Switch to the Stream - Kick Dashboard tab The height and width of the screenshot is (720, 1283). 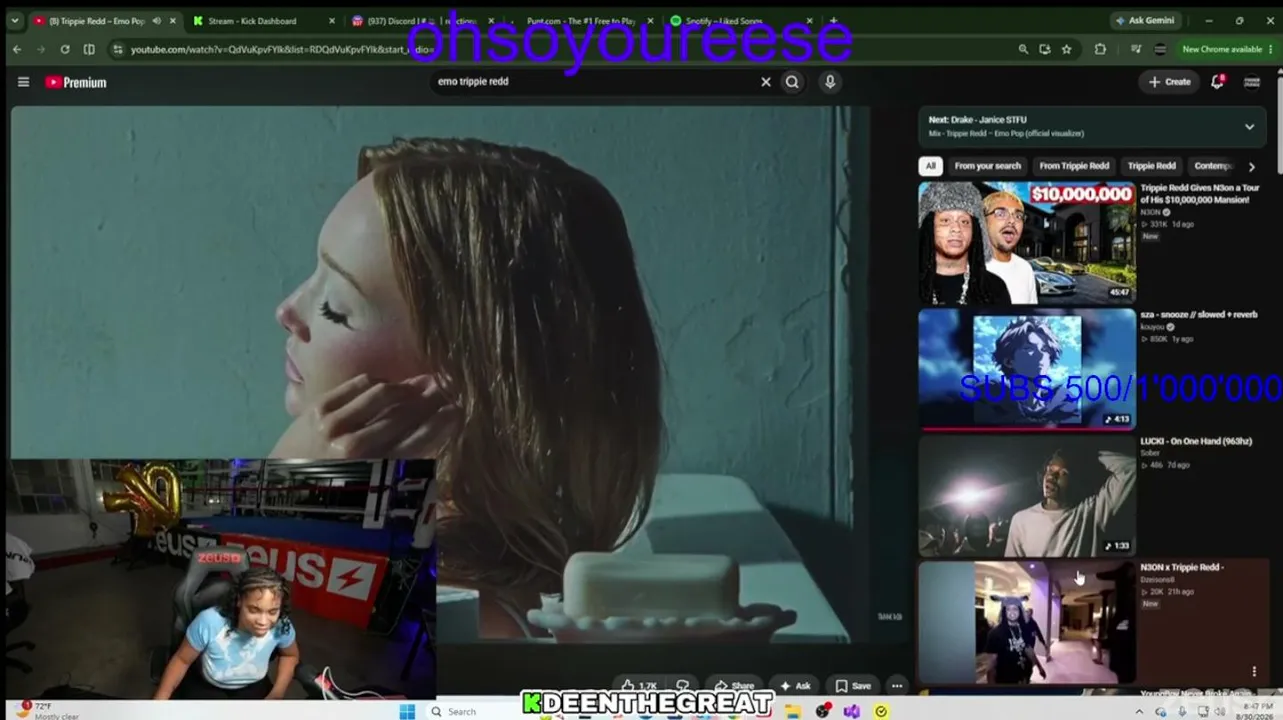262,21
